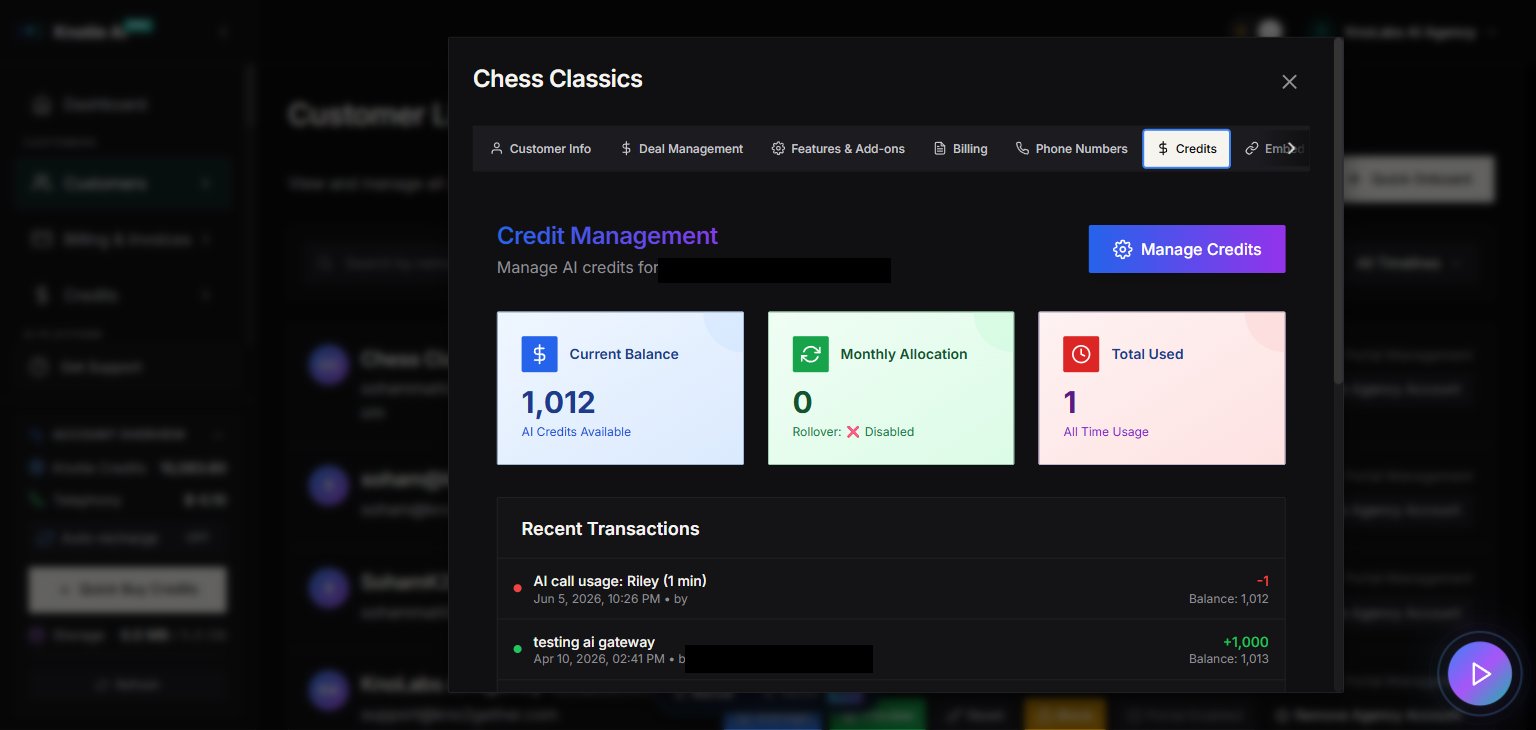Click Quick Buy Credits in the background sidebar

(x=127, y=590)
